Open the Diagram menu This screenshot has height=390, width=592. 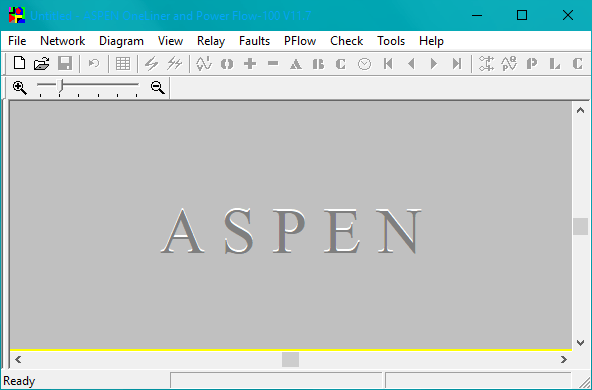coord(121,41)
